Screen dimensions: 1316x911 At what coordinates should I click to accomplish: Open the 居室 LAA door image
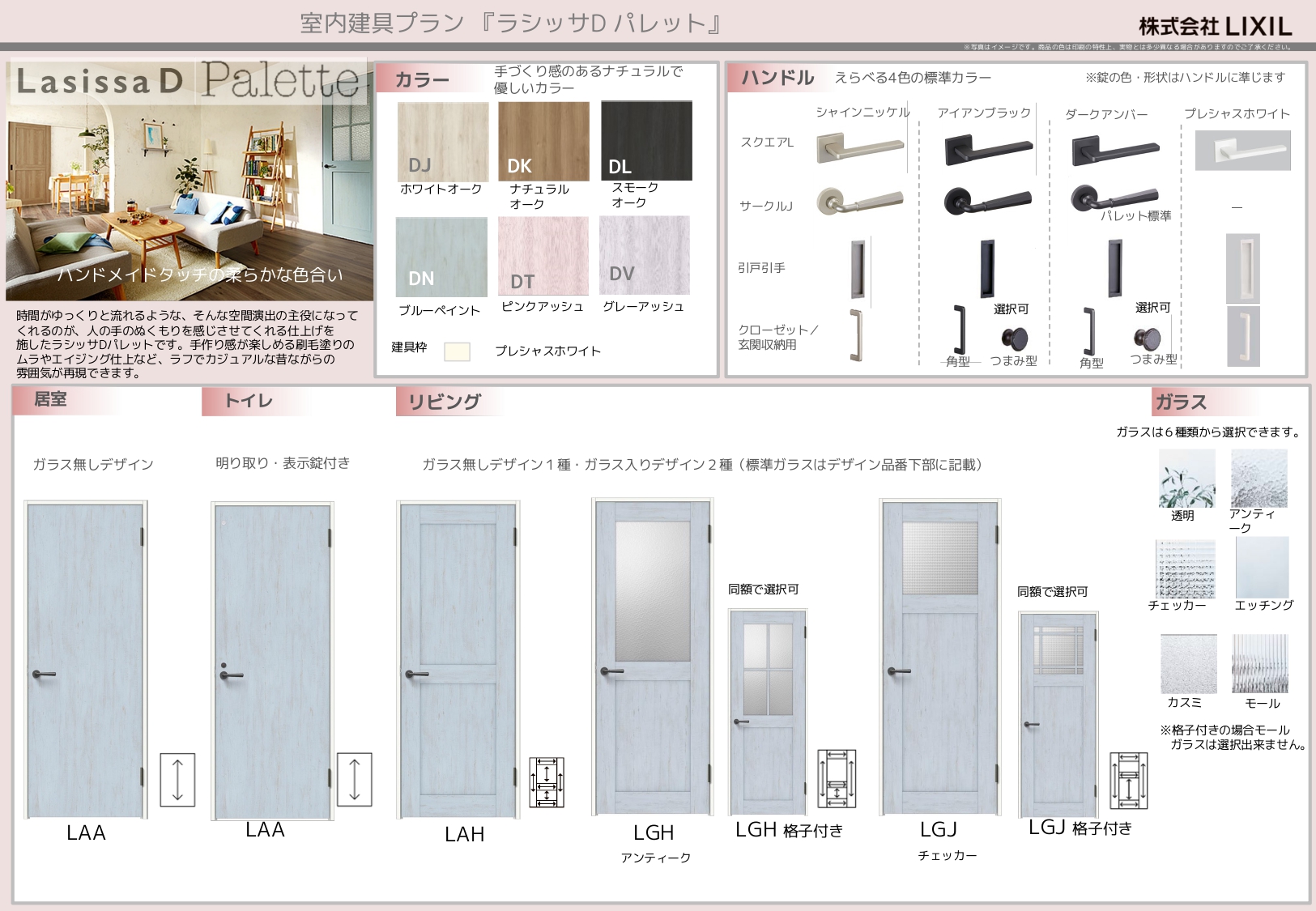point(86,660)
